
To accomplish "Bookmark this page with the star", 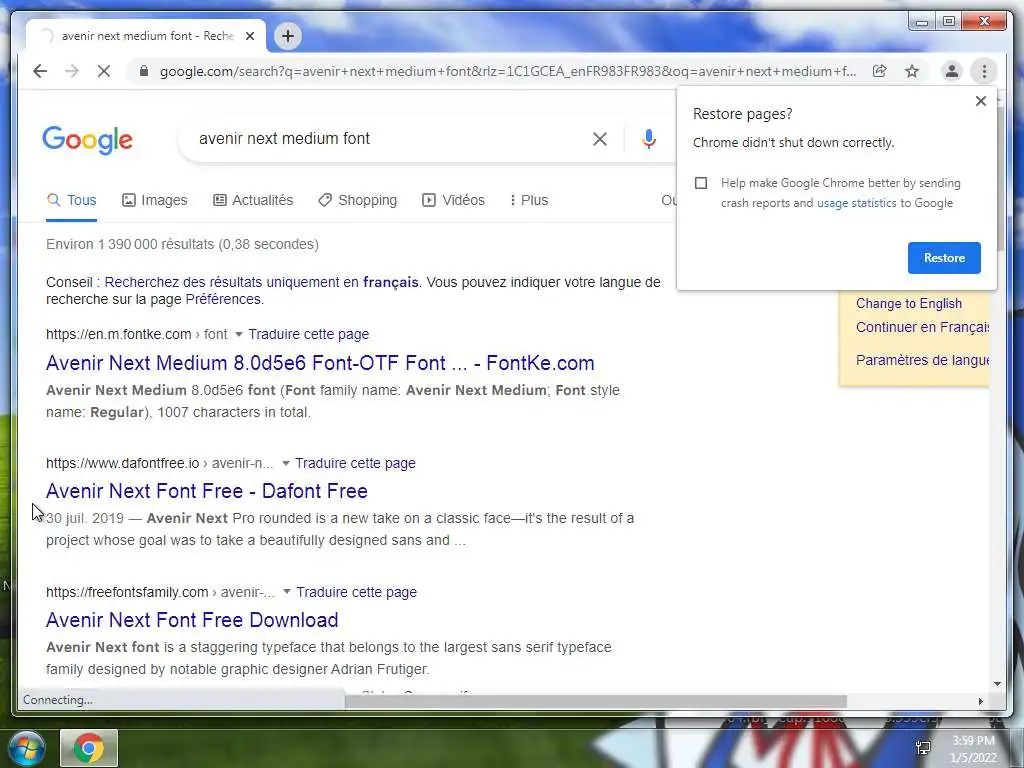I will [x=912, y=71].
